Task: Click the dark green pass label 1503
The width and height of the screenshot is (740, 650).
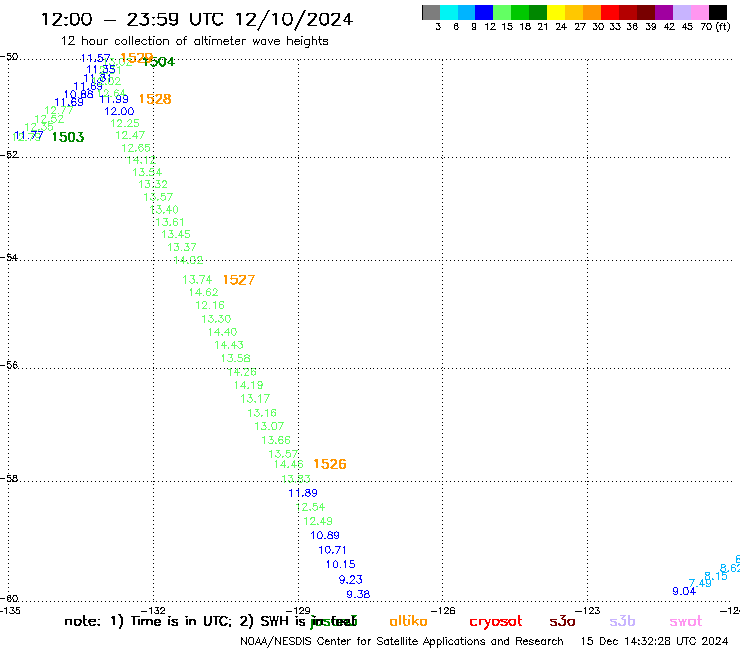Action: [68, 137]
